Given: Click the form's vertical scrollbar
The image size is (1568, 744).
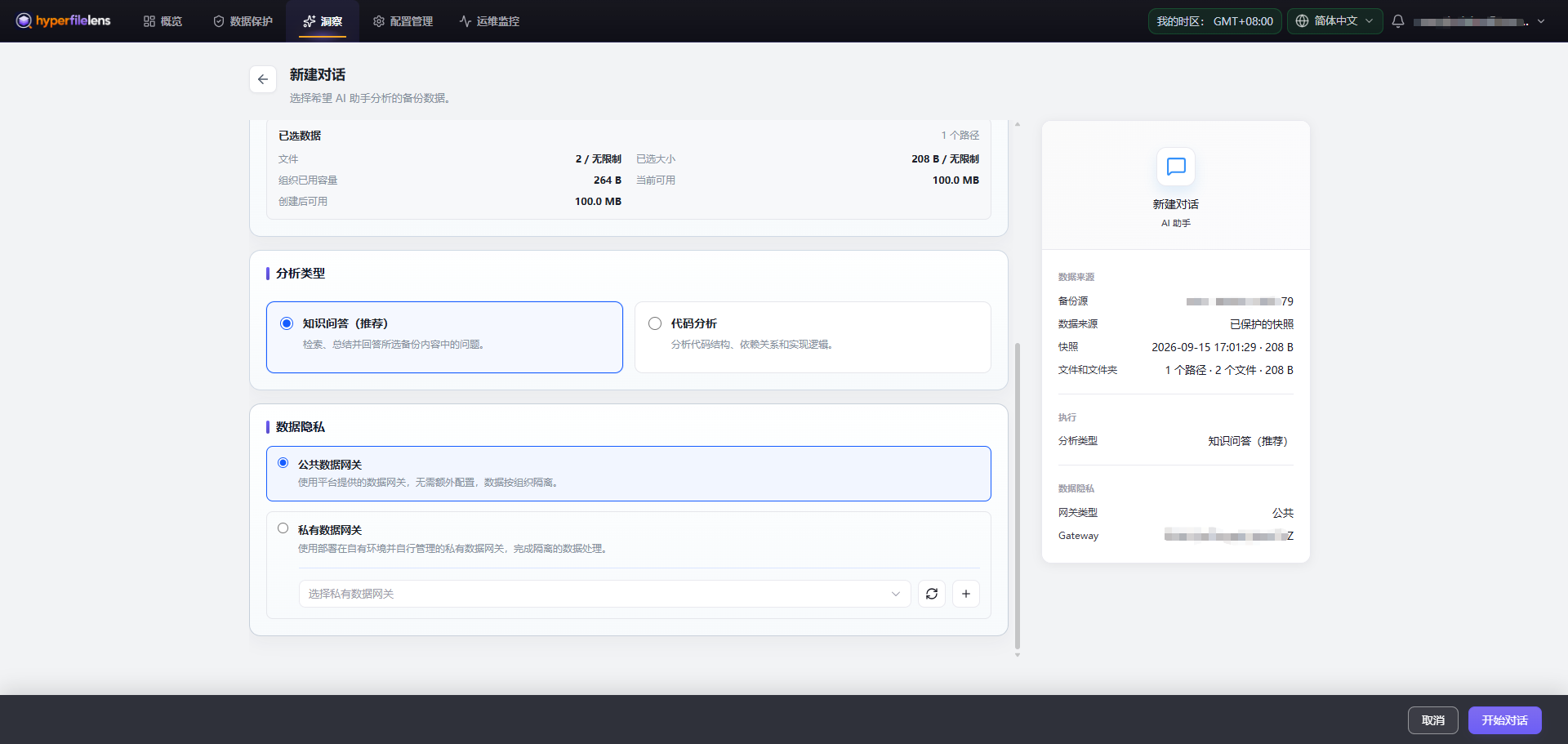Looking at the screenshot, I should click(x=1018, y=496).
